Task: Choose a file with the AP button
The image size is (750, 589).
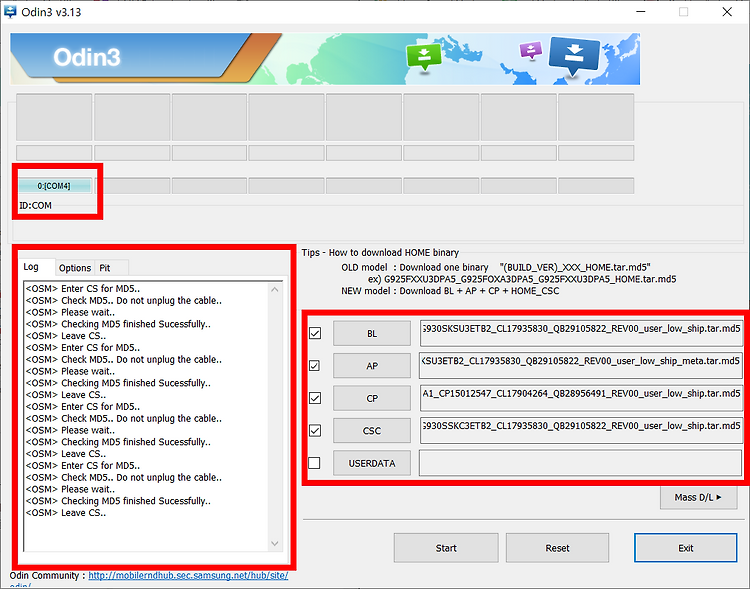Action: coord(372,366)
